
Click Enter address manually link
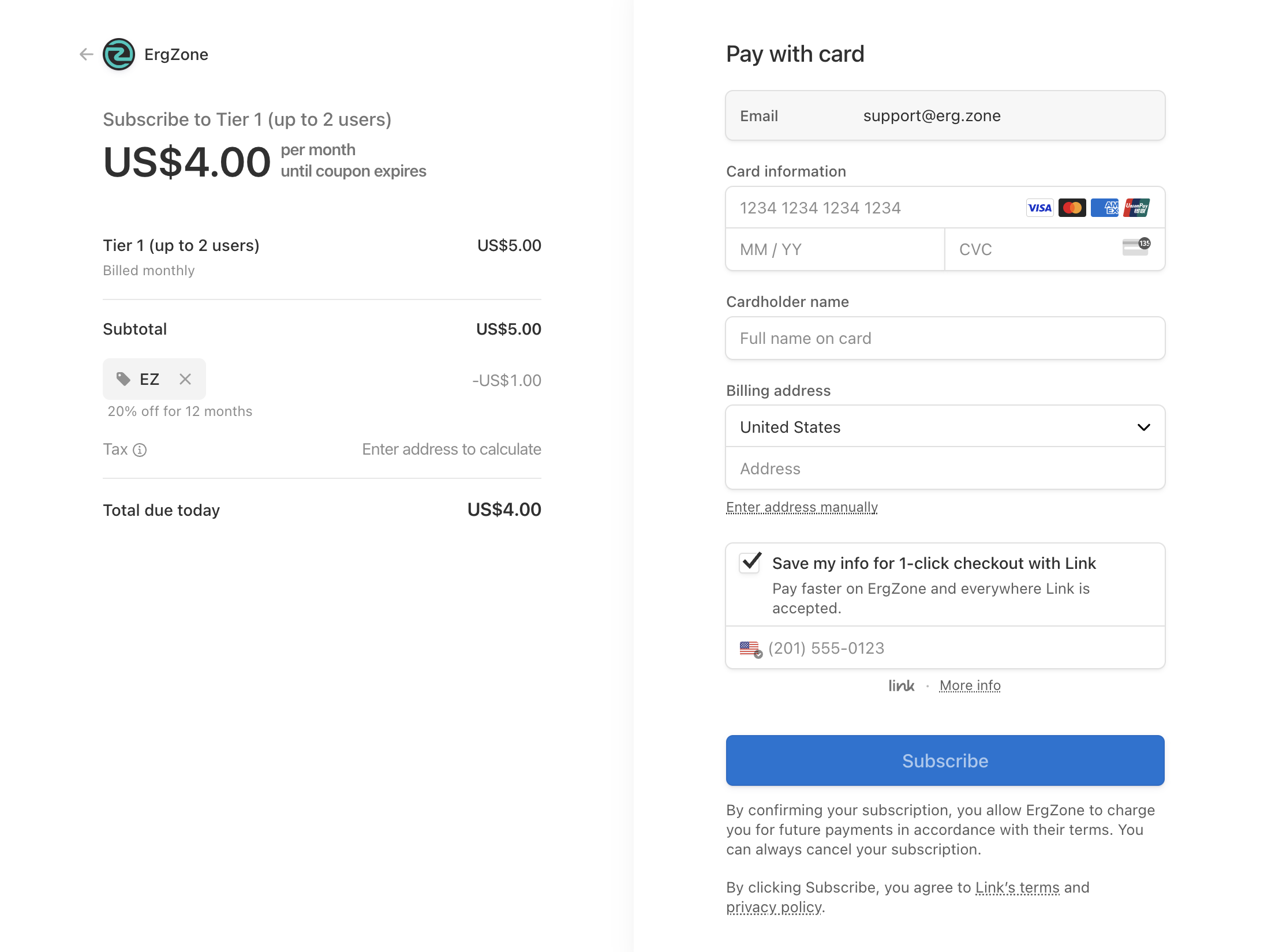[802, 507]
